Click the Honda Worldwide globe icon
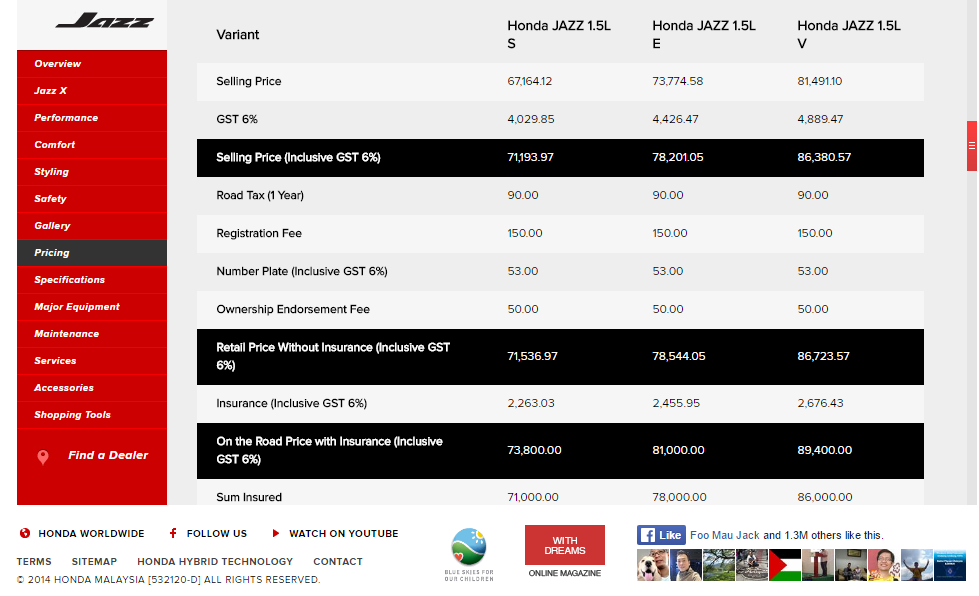979x596 pixels. [x=25, y=534]
